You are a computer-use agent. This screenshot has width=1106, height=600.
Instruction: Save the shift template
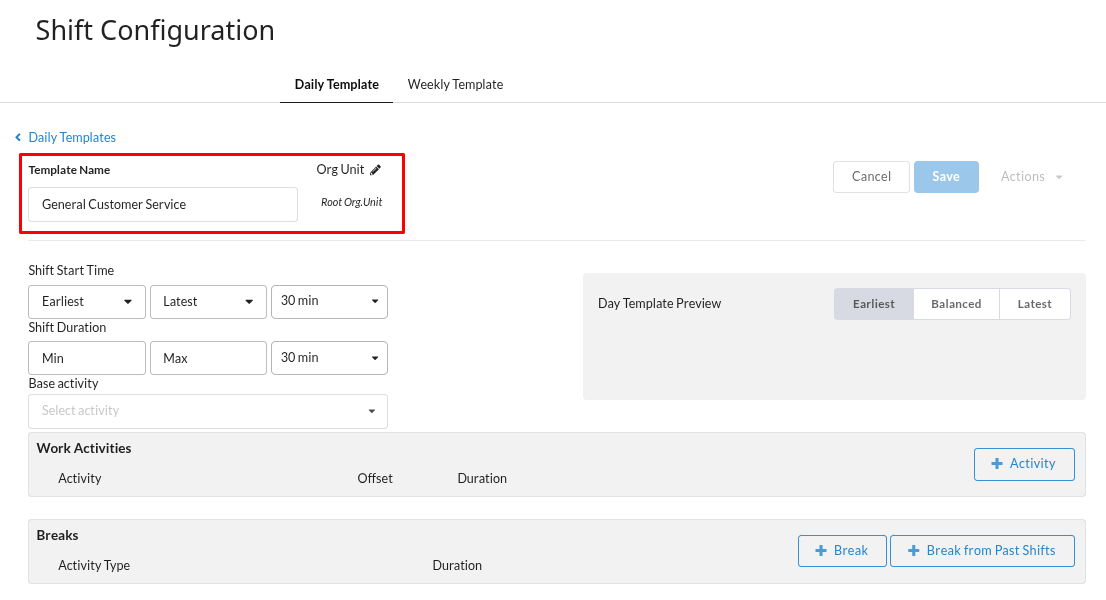[x=945, y=177]
